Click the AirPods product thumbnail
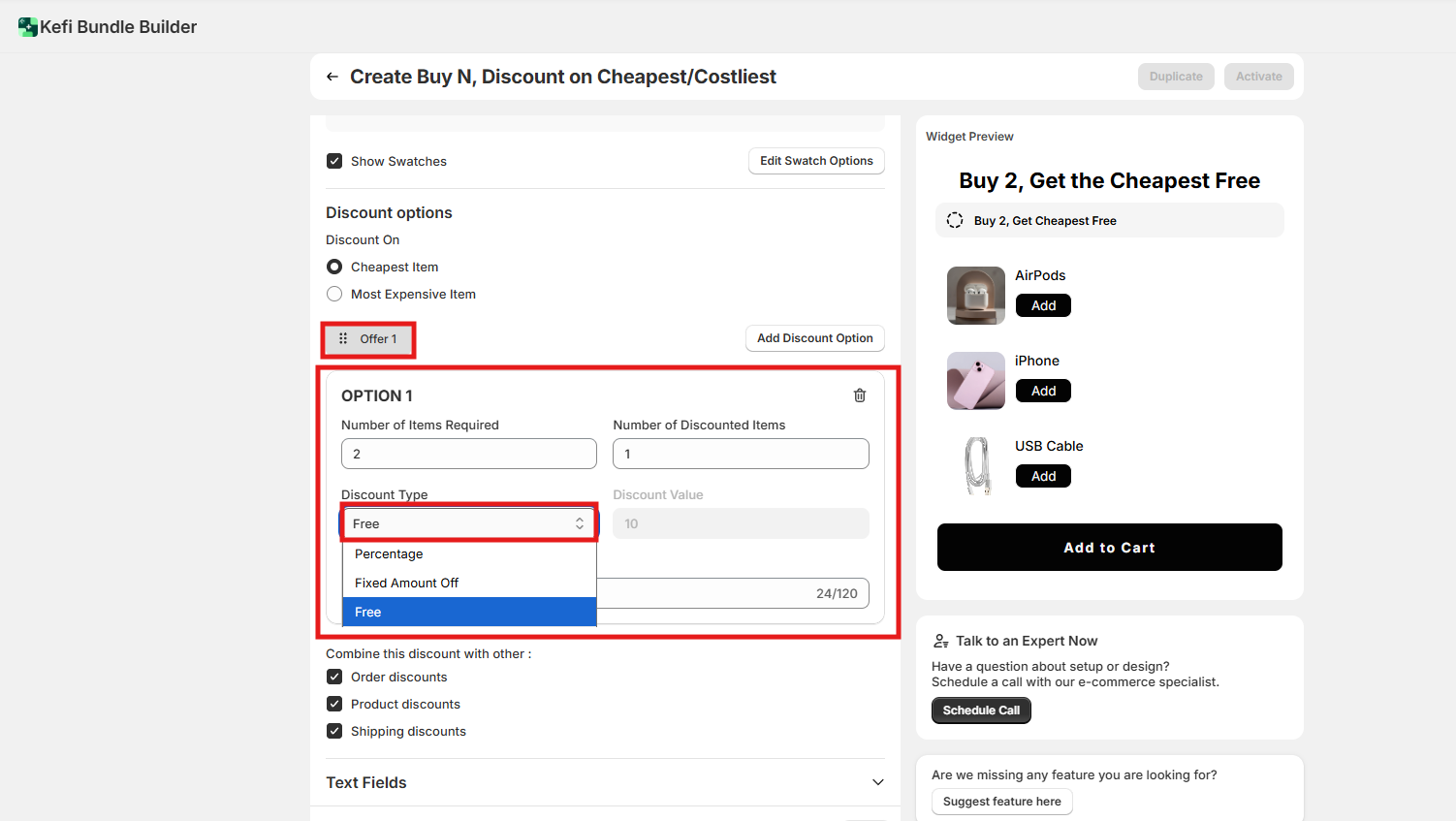 975,296
